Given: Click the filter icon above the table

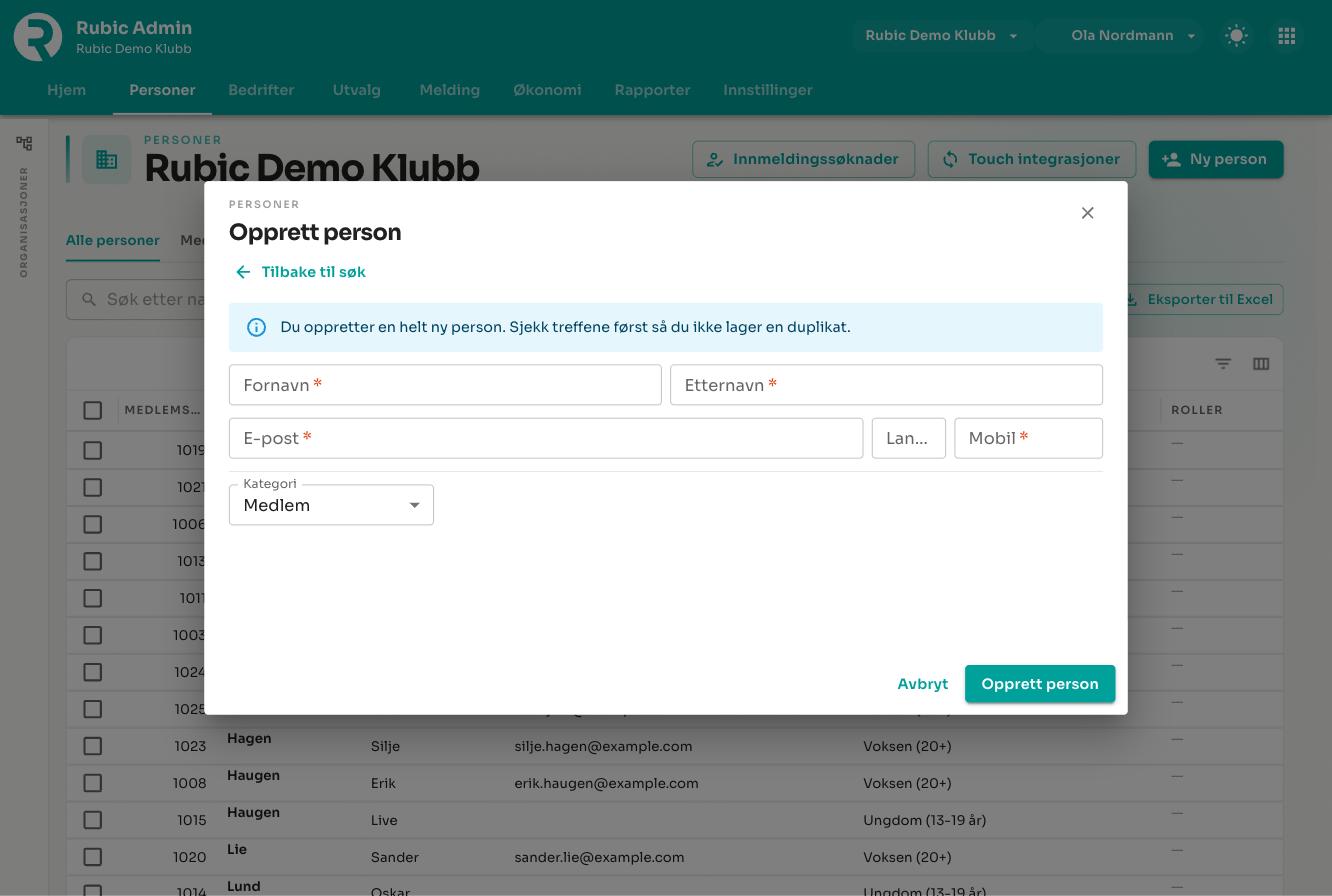Looking at the screenshot, I should (1223, 364).
